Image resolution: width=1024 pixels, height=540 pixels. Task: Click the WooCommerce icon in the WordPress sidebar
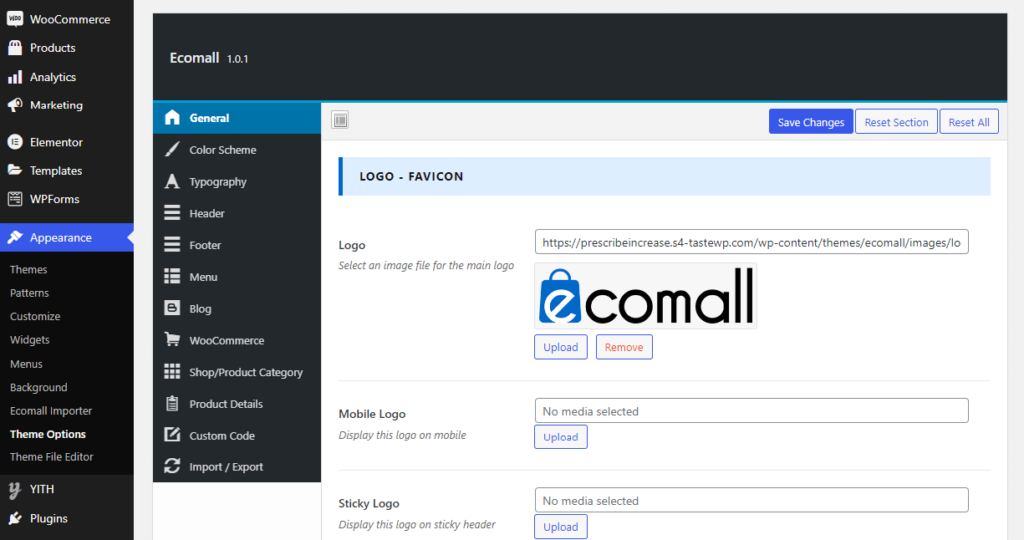pos(15,19)
